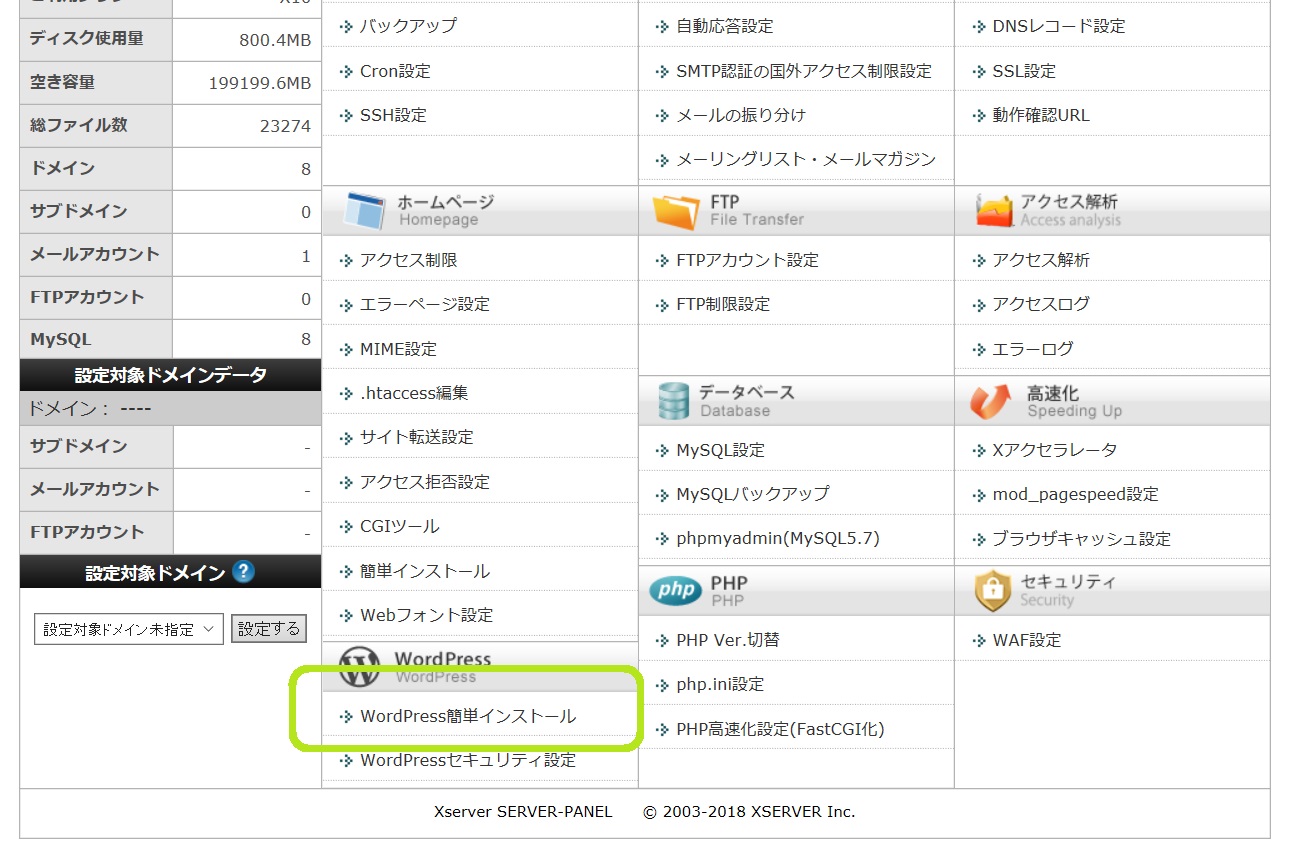This screenshot has height=851, width=1290.
Task: Click the ディスク使用量 label
Action: 86,39
